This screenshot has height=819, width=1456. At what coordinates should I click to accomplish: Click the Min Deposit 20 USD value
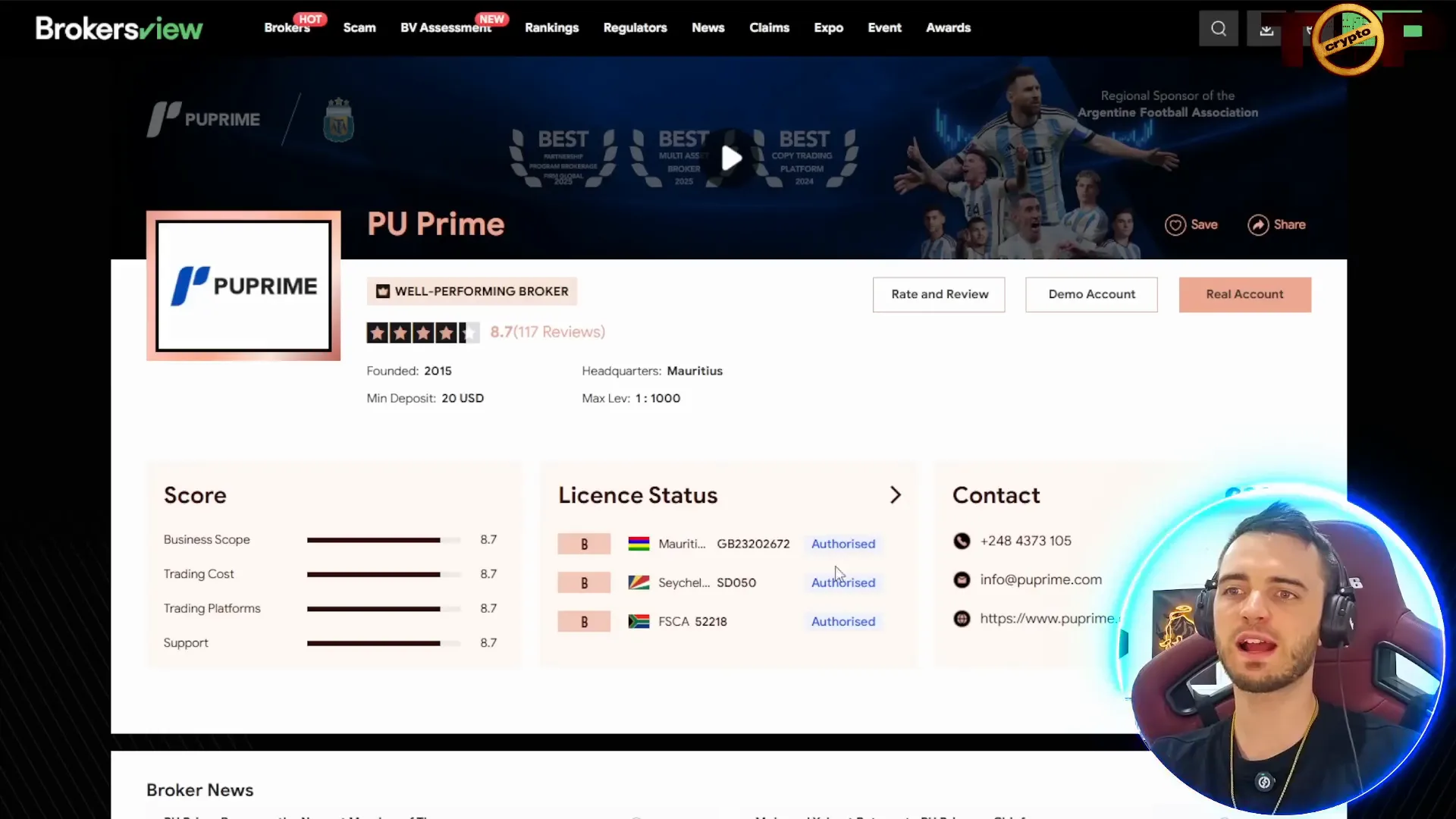coord(463,398)
